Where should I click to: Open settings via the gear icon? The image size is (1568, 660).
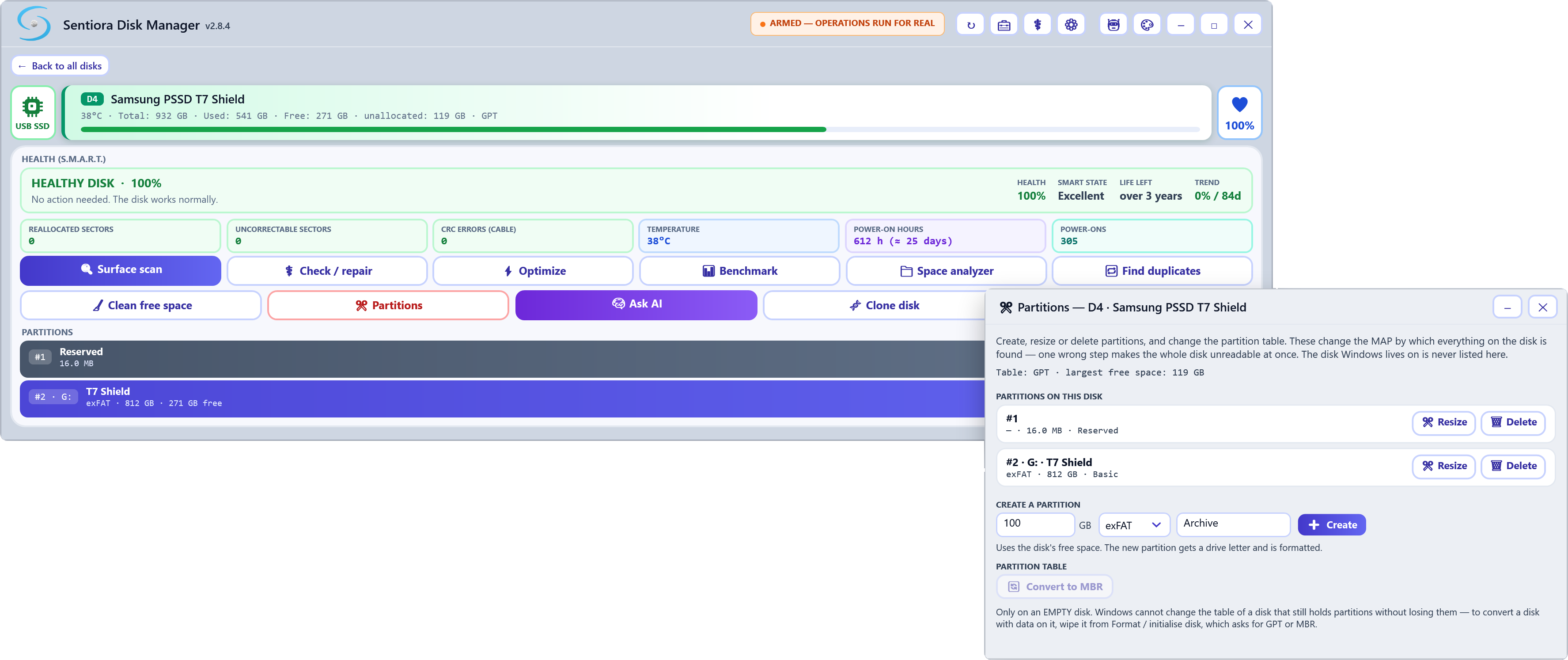[x=1071, y=25]
